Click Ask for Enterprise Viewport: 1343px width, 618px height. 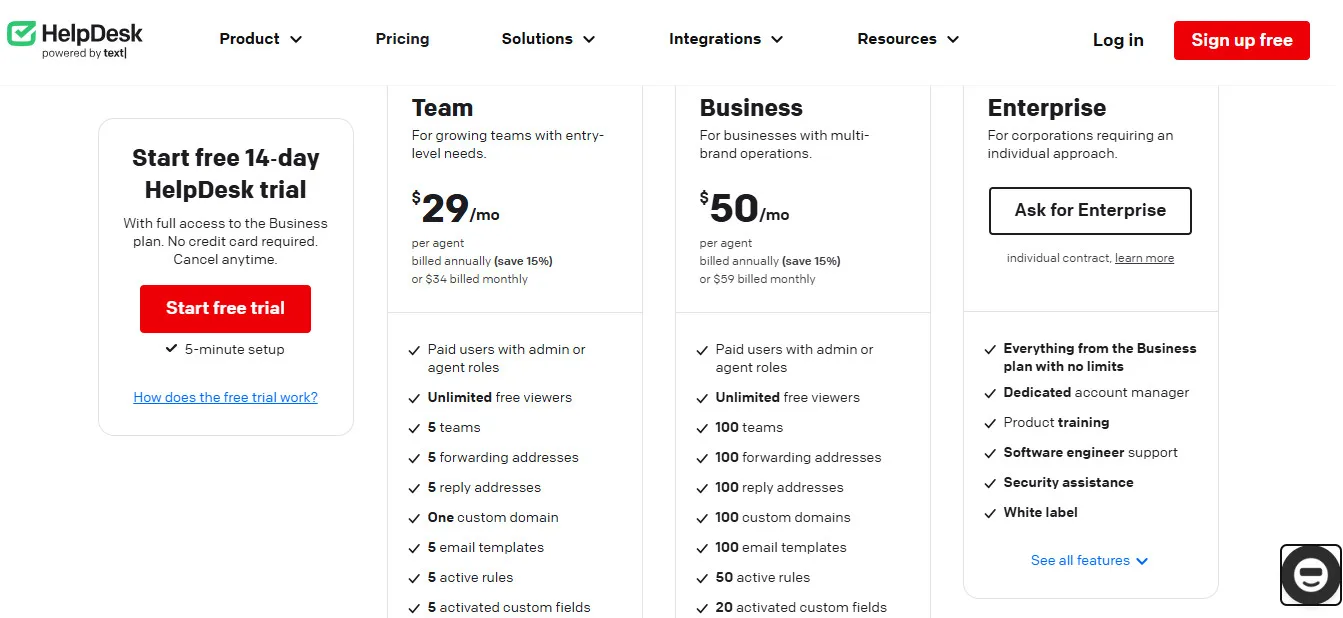1089,211
